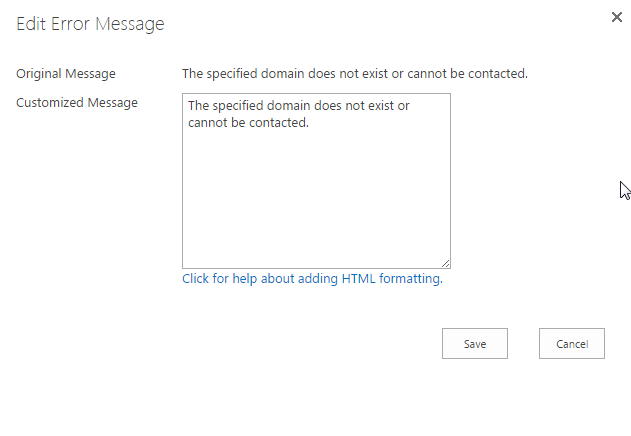Viewport: 631px width, 436px height.
Task: Click the read-only original message text
Action: (x=354, y=73)
